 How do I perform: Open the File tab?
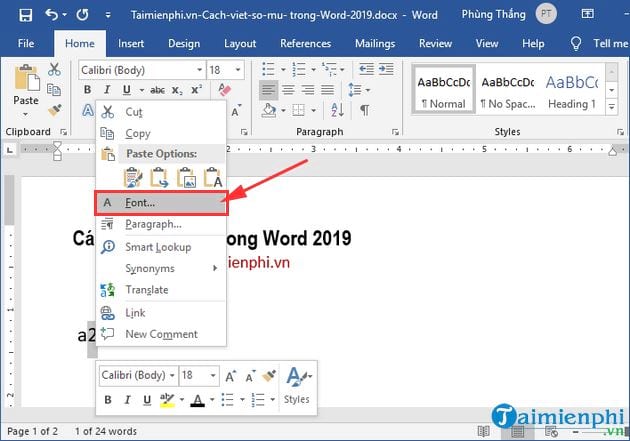click(x=26, y=43)
